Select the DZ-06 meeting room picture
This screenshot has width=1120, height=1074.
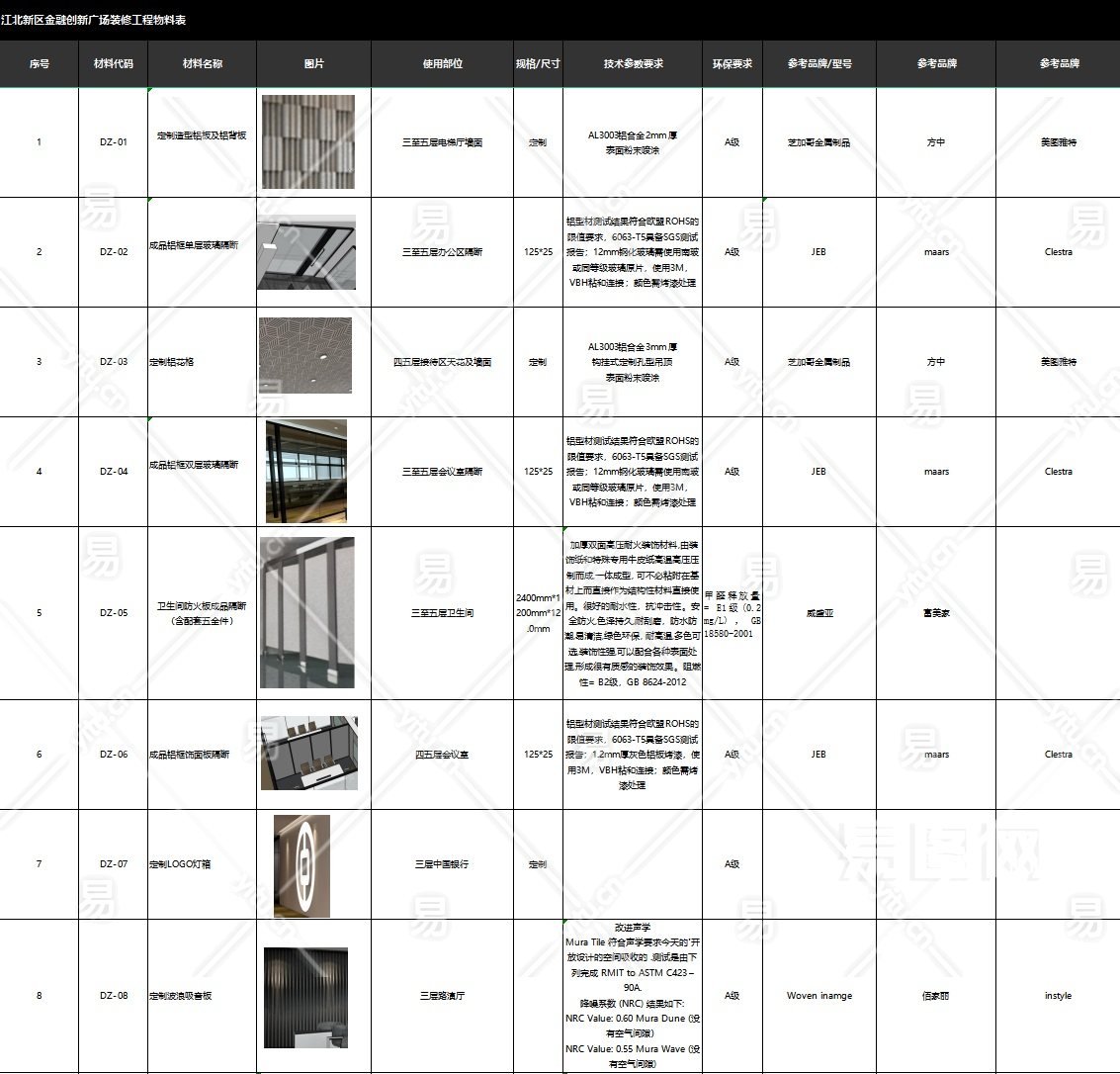308,754
